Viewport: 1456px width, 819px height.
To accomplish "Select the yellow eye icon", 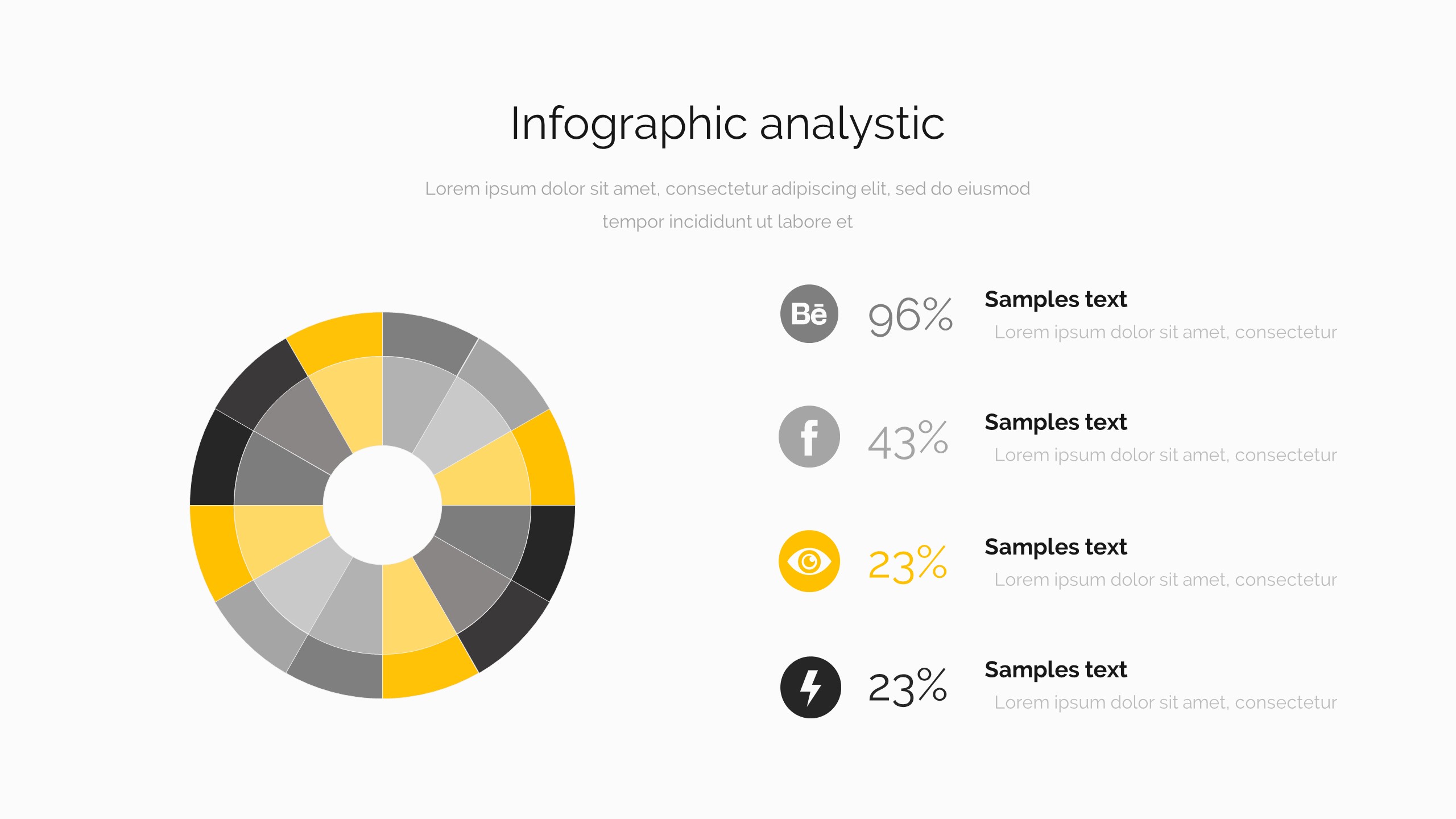I will coord(809,561).
